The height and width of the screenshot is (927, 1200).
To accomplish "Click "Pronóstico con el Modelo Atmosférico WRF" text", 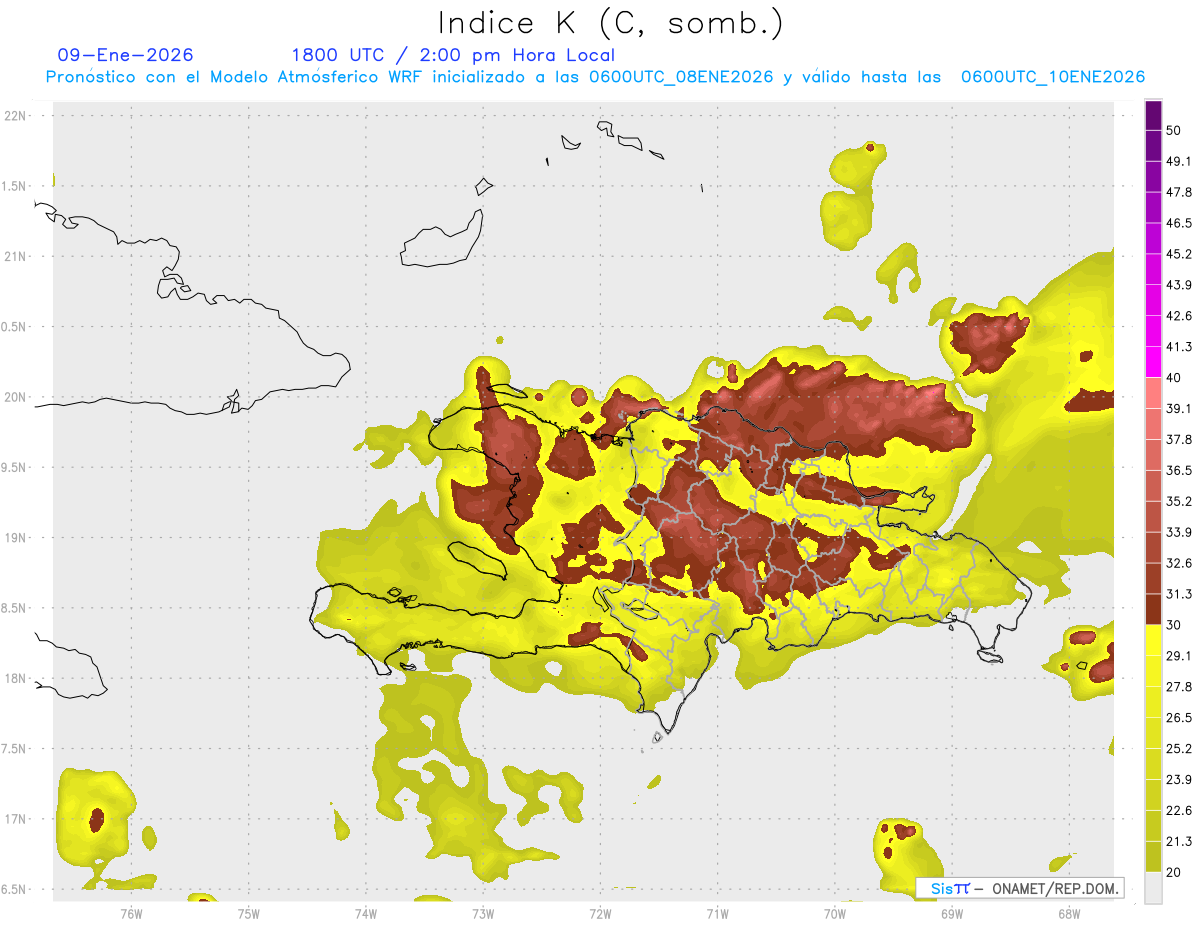I will [x=236, y=77].
